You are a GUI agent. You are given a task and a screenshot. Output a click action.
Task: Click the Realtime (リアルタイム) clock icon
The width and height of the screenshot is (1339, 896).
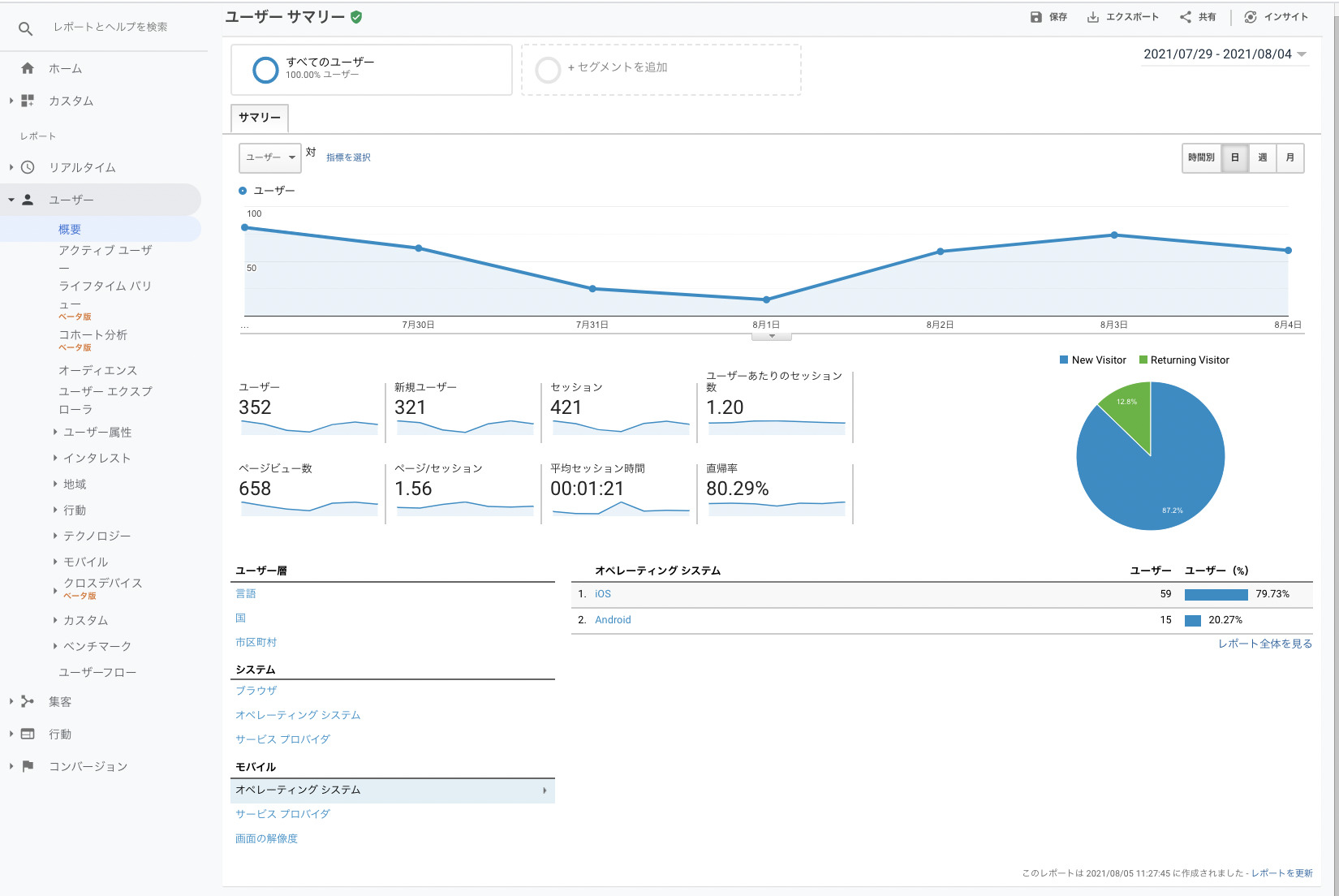click(28, 167)
